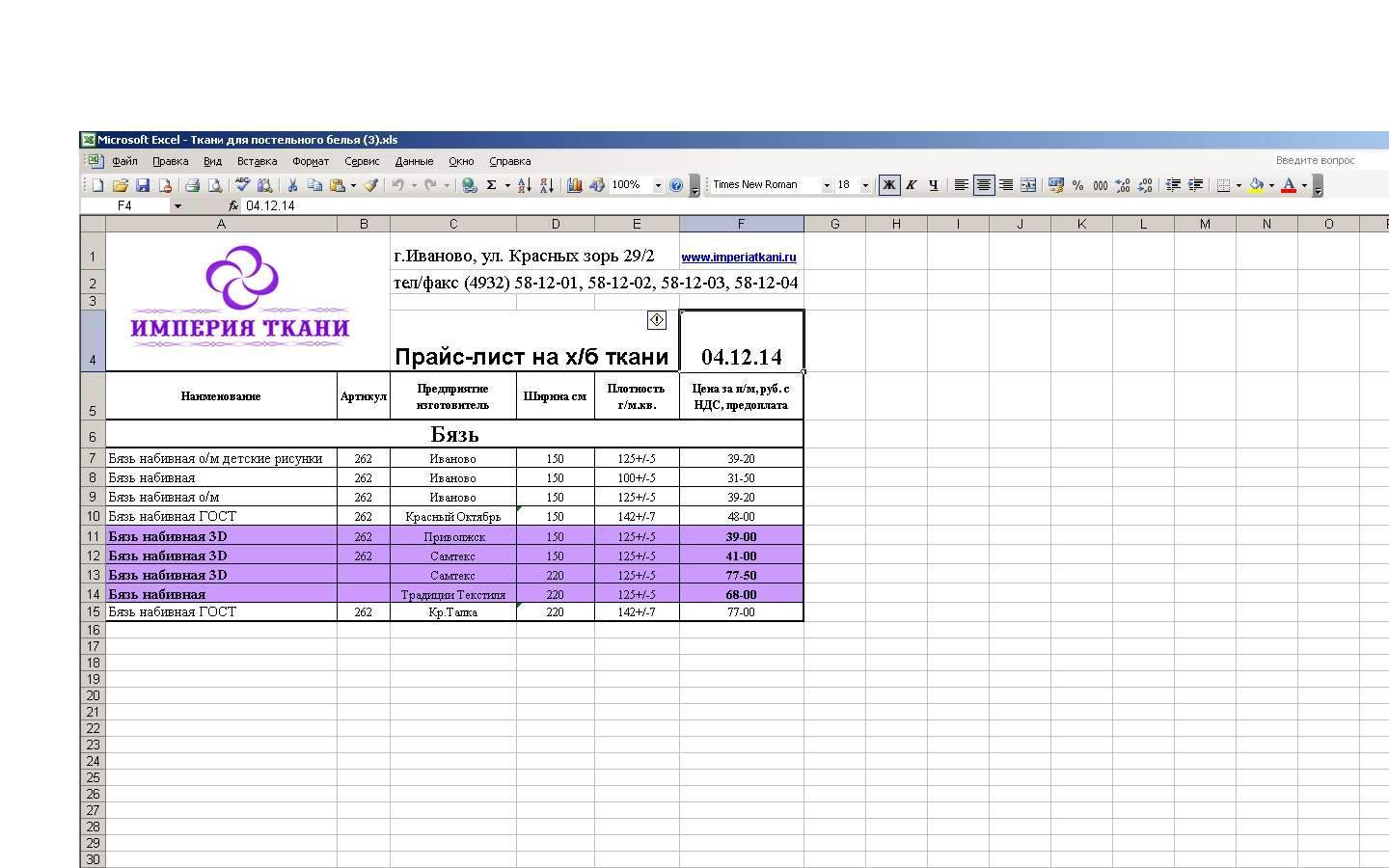Screen dimensions: 1389x868
Task: Click smart tag icon near price list title
Action: tap(657, 319)
